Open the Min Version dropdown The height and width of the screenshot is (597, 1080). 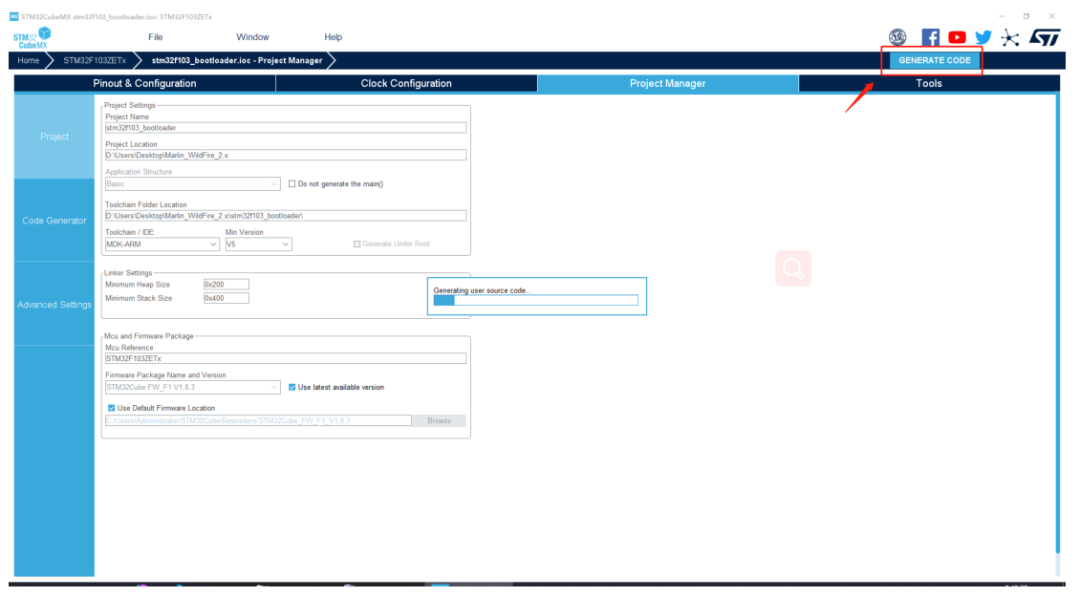pyautogui.click(x=258, y=244)
